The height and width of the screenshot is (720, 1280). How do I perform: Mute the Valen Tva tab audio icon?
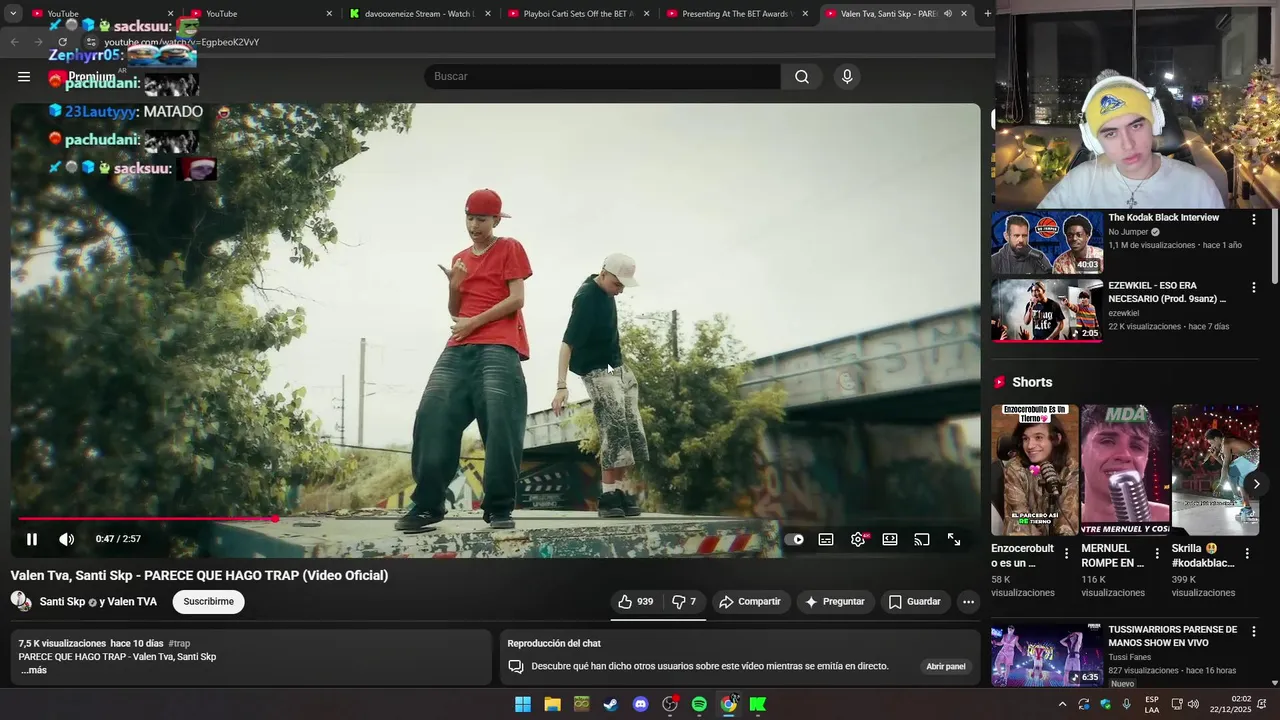pyautogui.click(x=947, y=14)
